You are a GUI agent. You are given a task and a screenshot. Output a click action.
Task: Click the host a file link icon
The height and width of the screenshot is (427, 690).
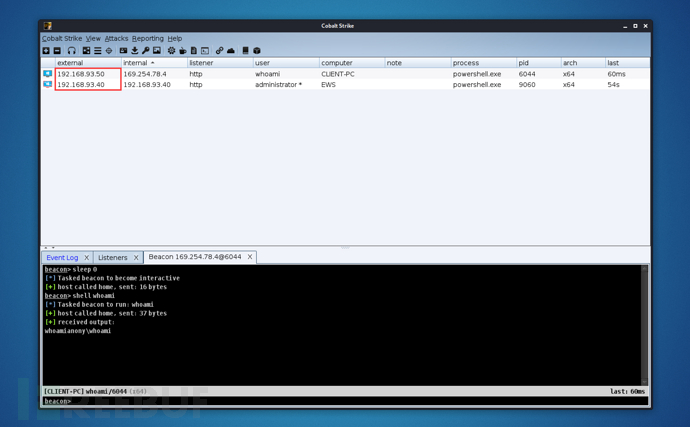click(x=220, y=51)
